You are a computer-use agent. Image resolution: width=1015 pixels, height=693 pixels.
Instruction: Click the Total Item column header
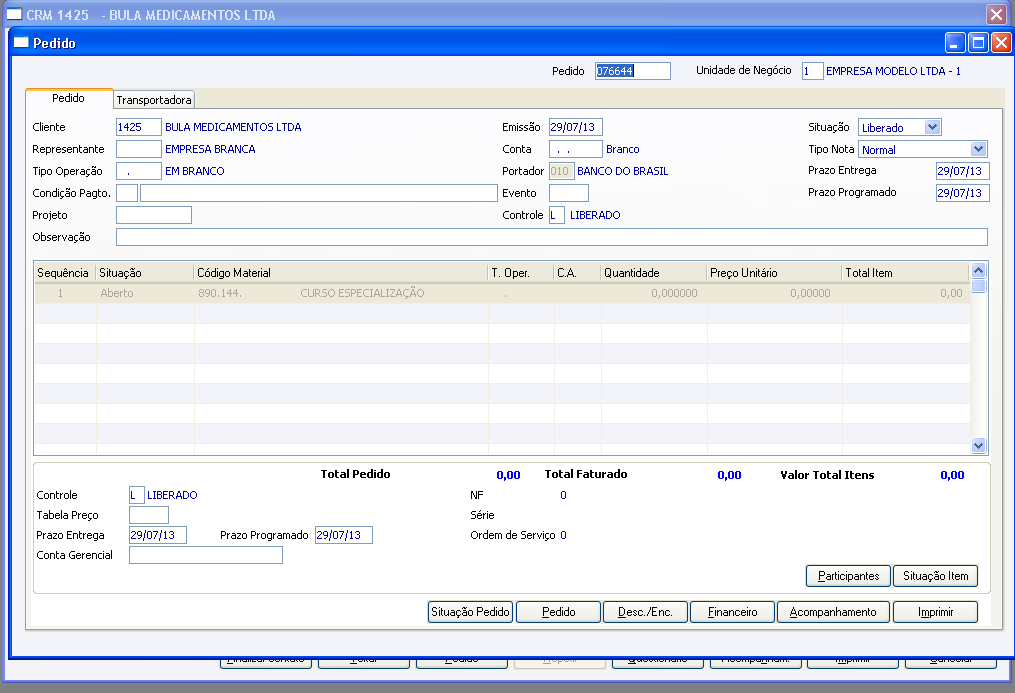point(905,272)
